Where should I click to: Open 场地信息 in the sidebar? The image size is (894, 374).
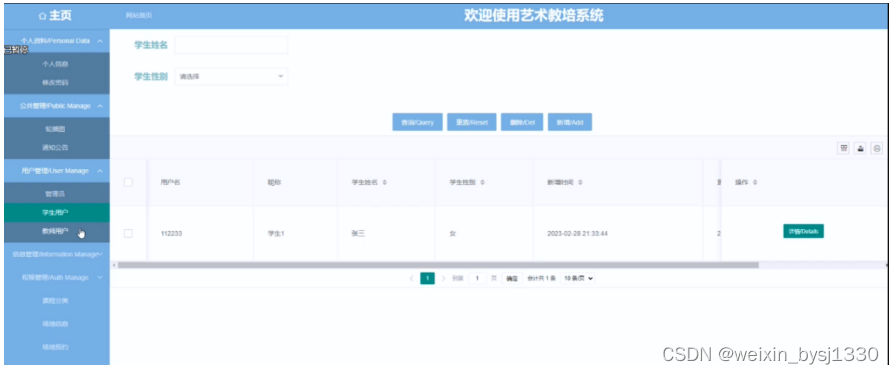coord(56,324)
